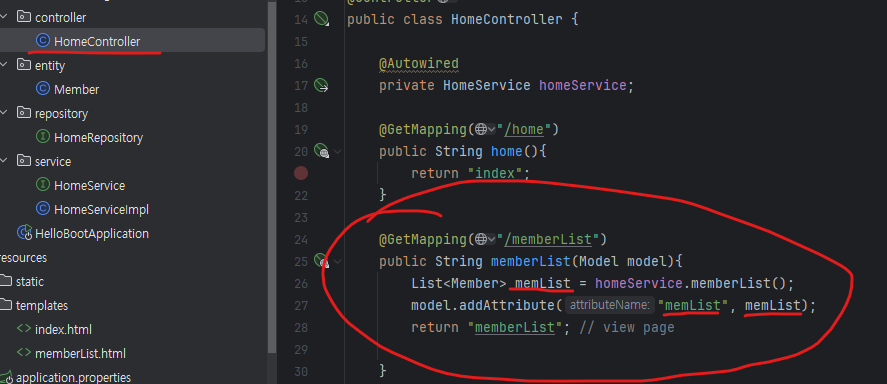Select HelloBootApplication class
Viewport: 887px width, 384px height.
[x=92, y=234]
